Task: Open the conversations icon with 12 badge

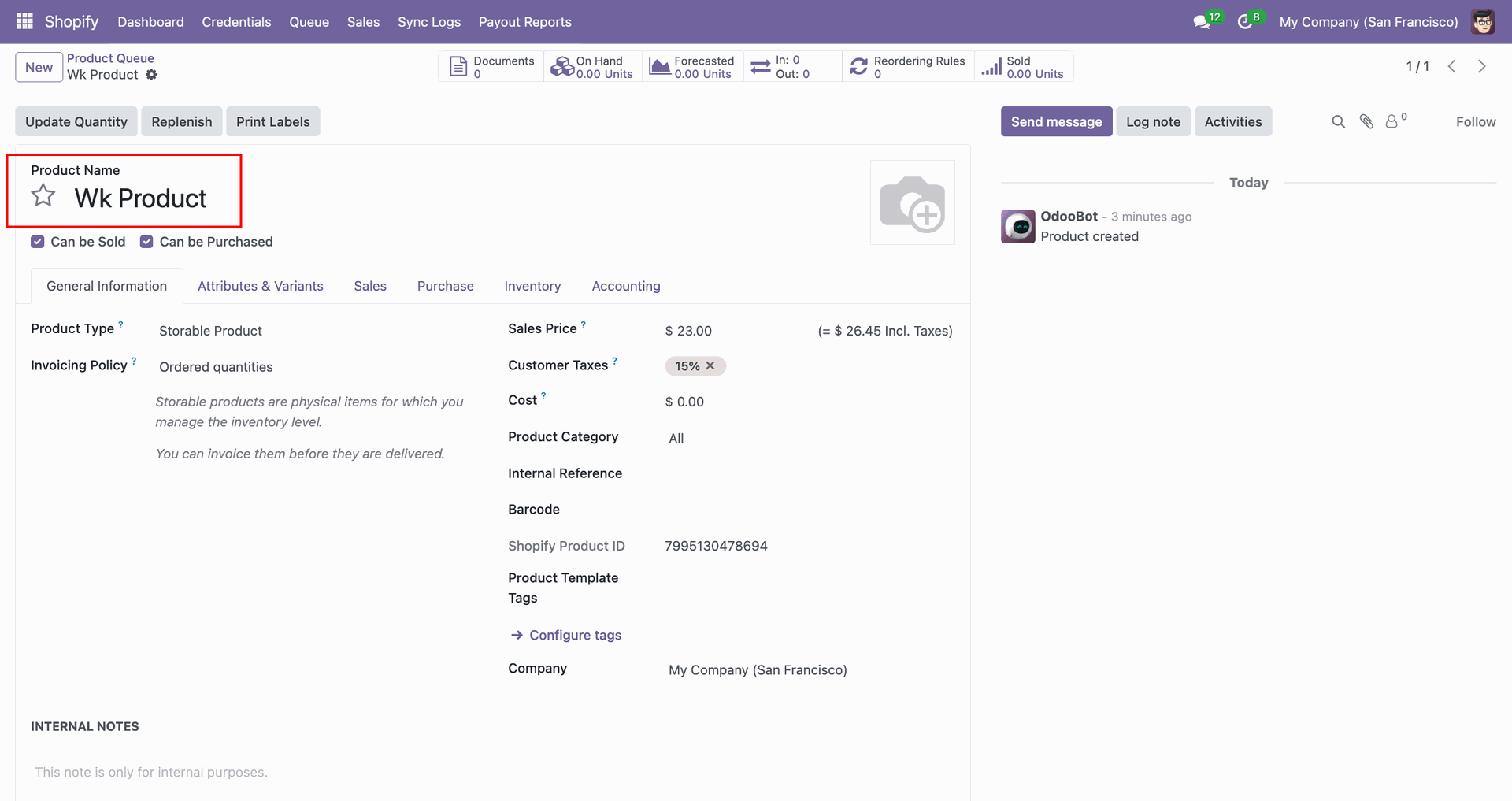Action: [1203, 22]
